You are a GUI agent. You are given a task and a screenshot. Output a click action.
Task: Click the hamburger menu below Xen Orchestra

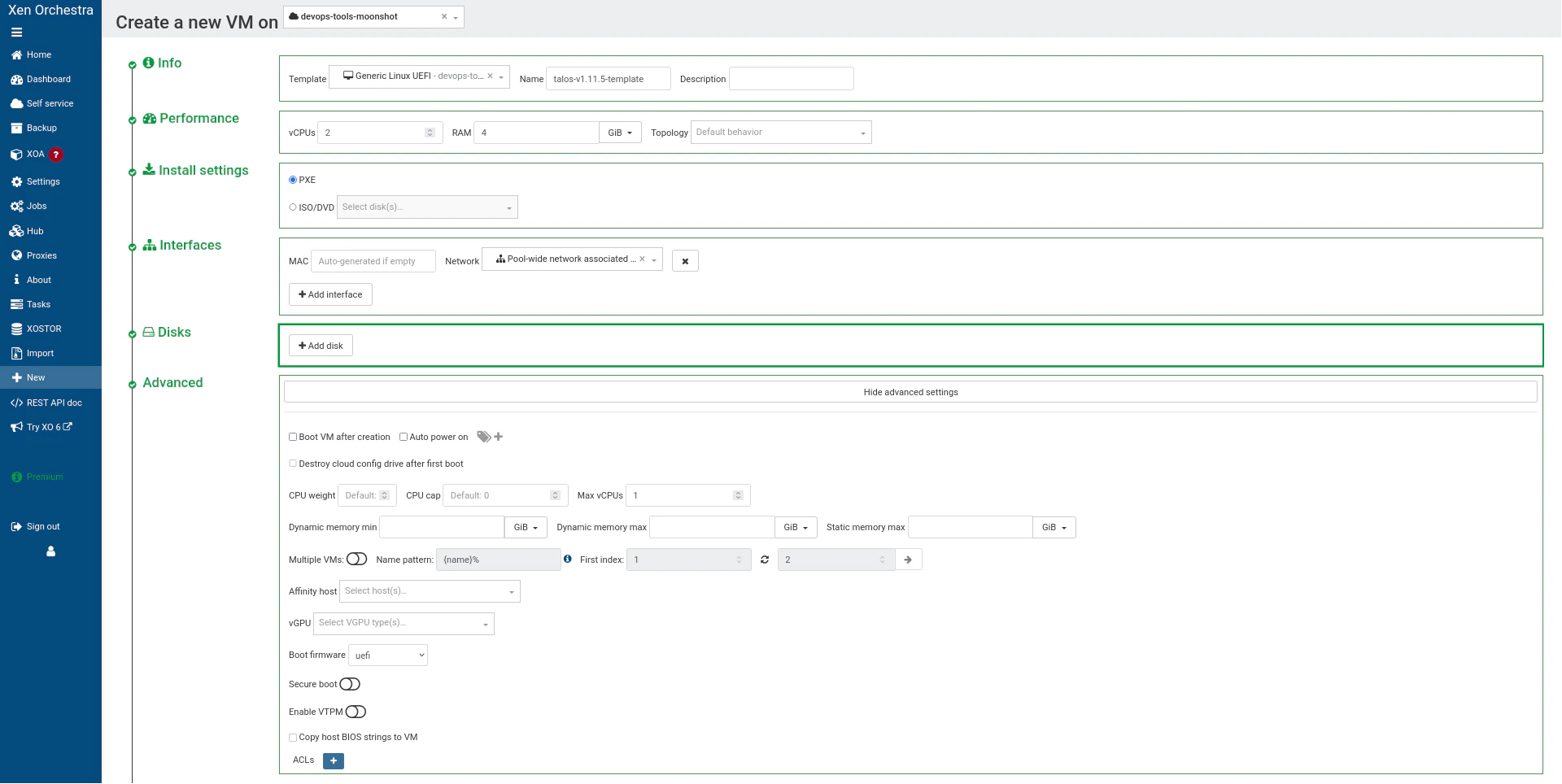coord(15,33)
